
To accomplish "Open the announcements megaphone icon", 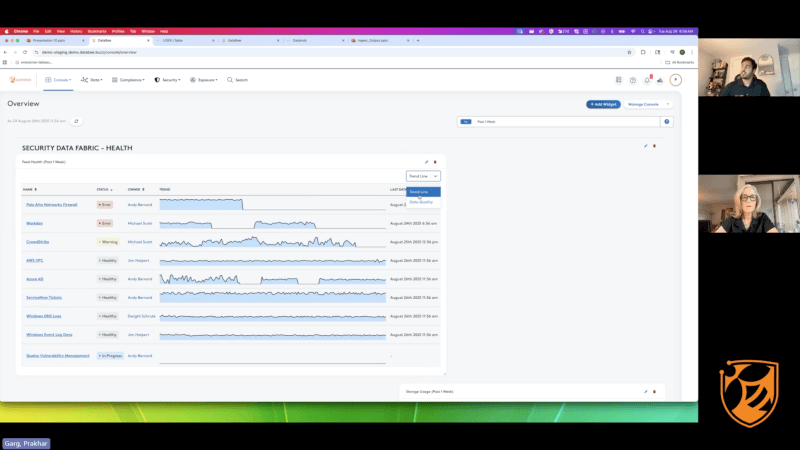I will 660,80.
